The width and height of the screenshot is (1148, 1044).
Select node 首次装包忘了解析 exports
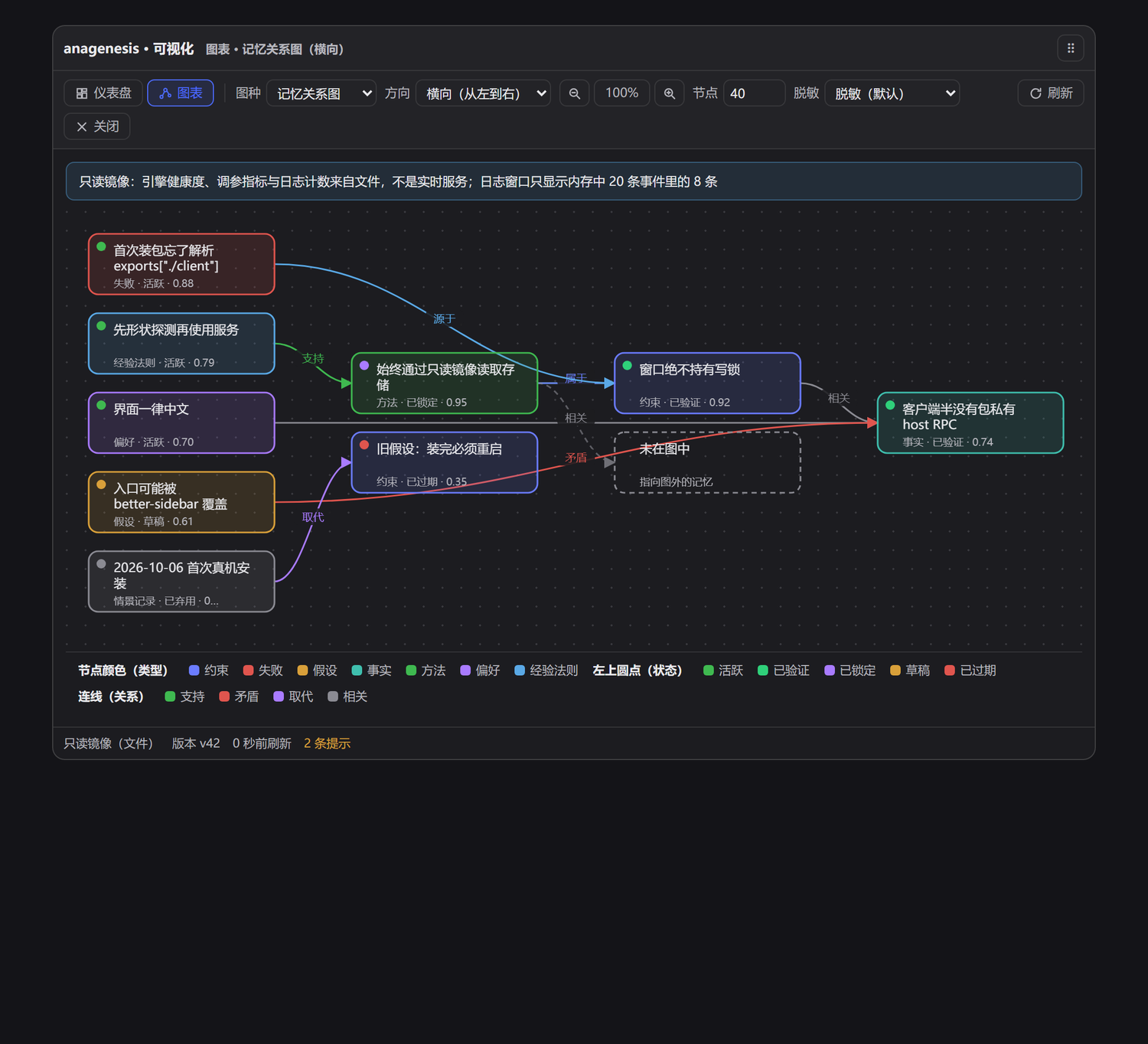point(181,264)
